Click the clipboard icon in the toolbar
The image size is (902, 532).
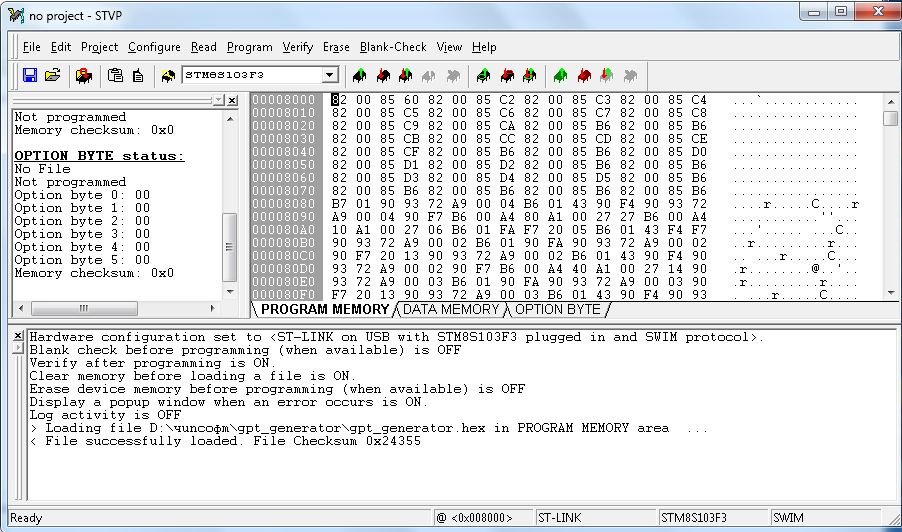115,76
